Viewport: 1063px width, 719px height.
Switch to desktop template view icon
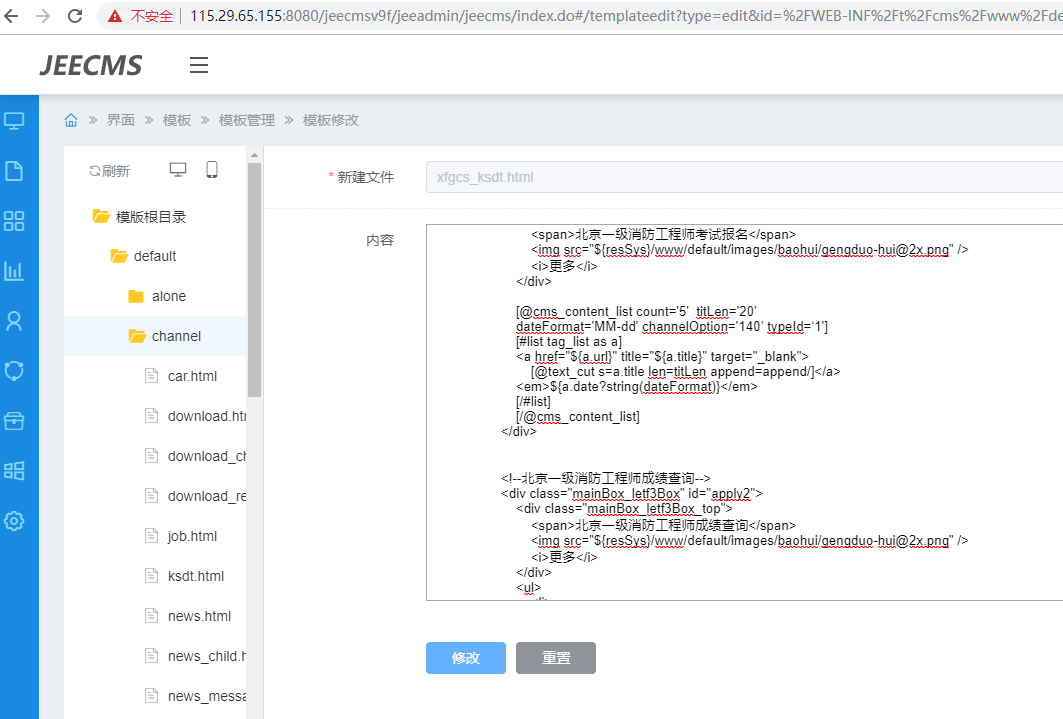point(178,169)
